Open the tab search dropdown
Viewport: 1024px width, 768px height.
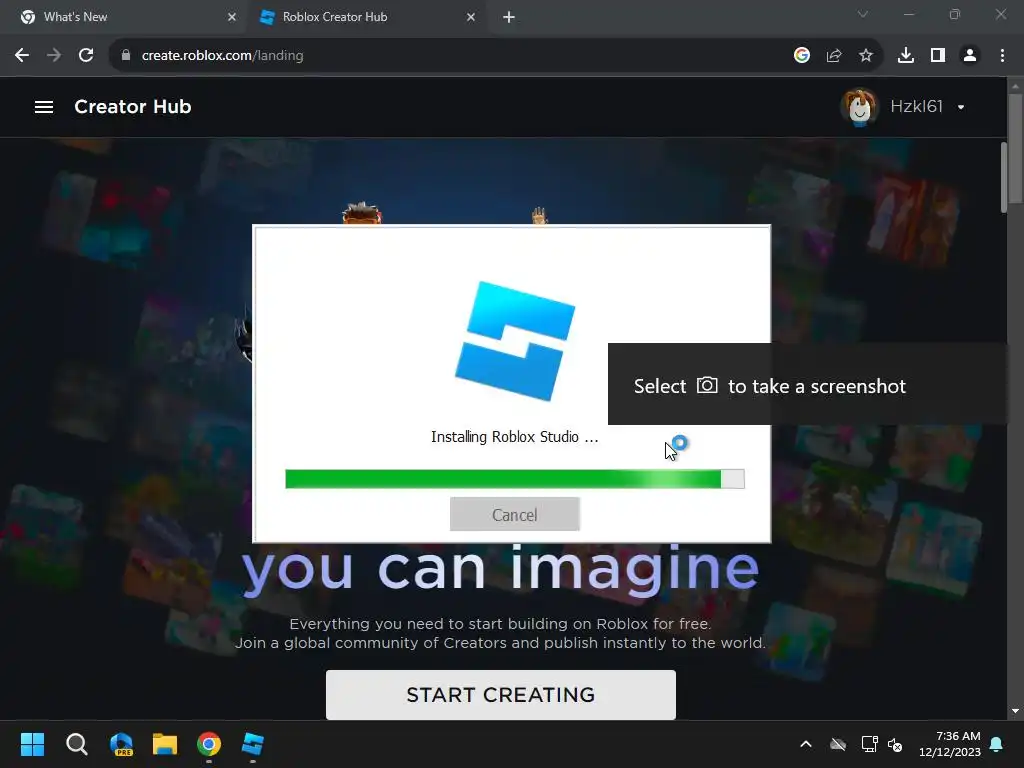[x=863, y=14]
